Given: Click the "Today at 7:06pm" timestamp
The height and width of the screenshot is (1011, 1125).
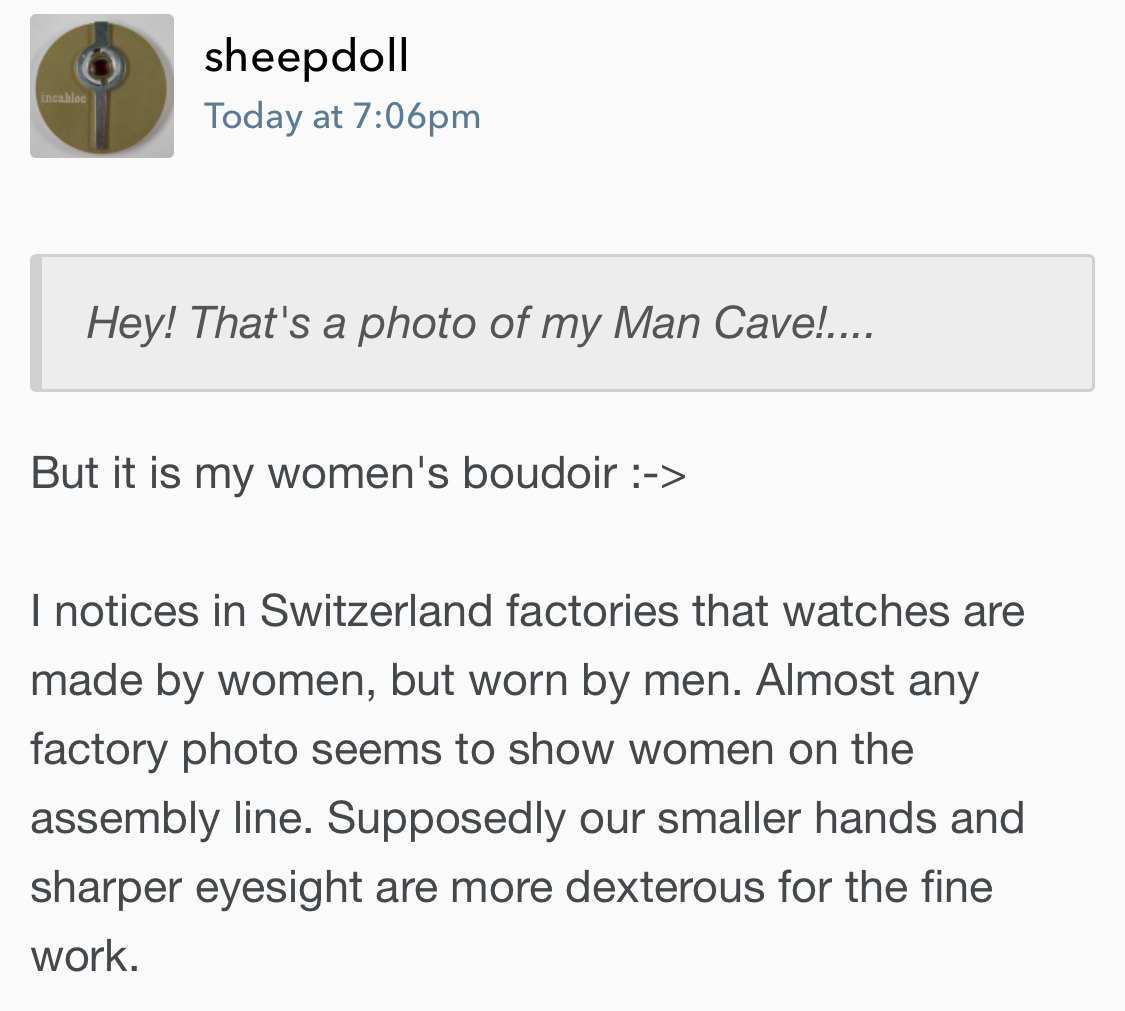Looking at the screenshot, I should [x=342, y=116].
